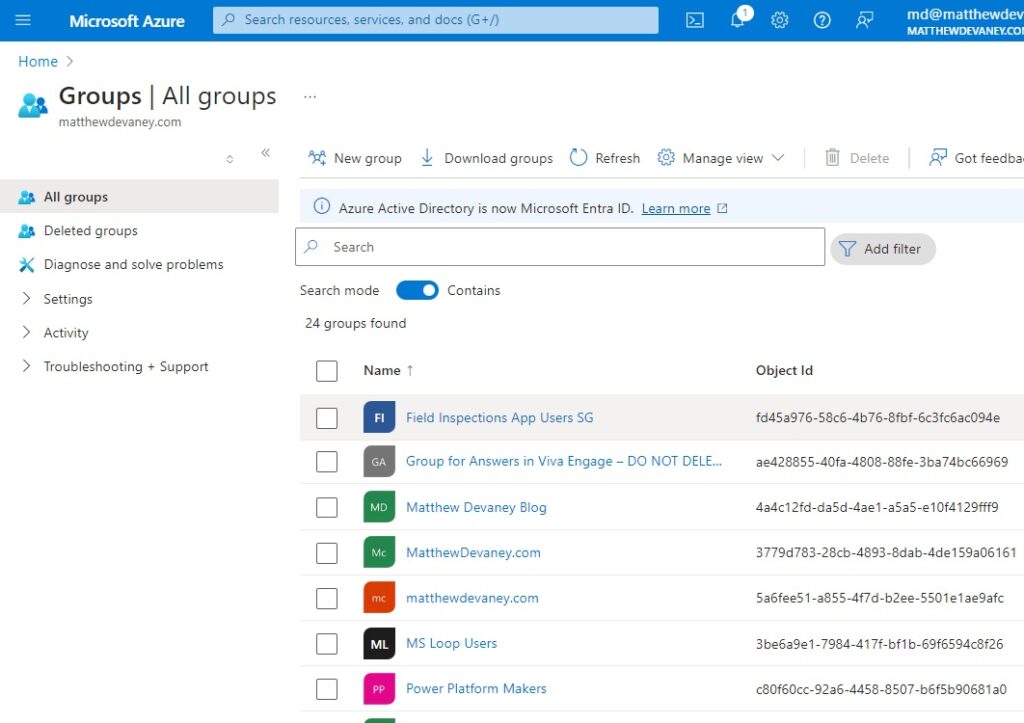1024x723 pixels.
Task: Click the Group for Answers GA avatar
Action: (x=379, y=462)
